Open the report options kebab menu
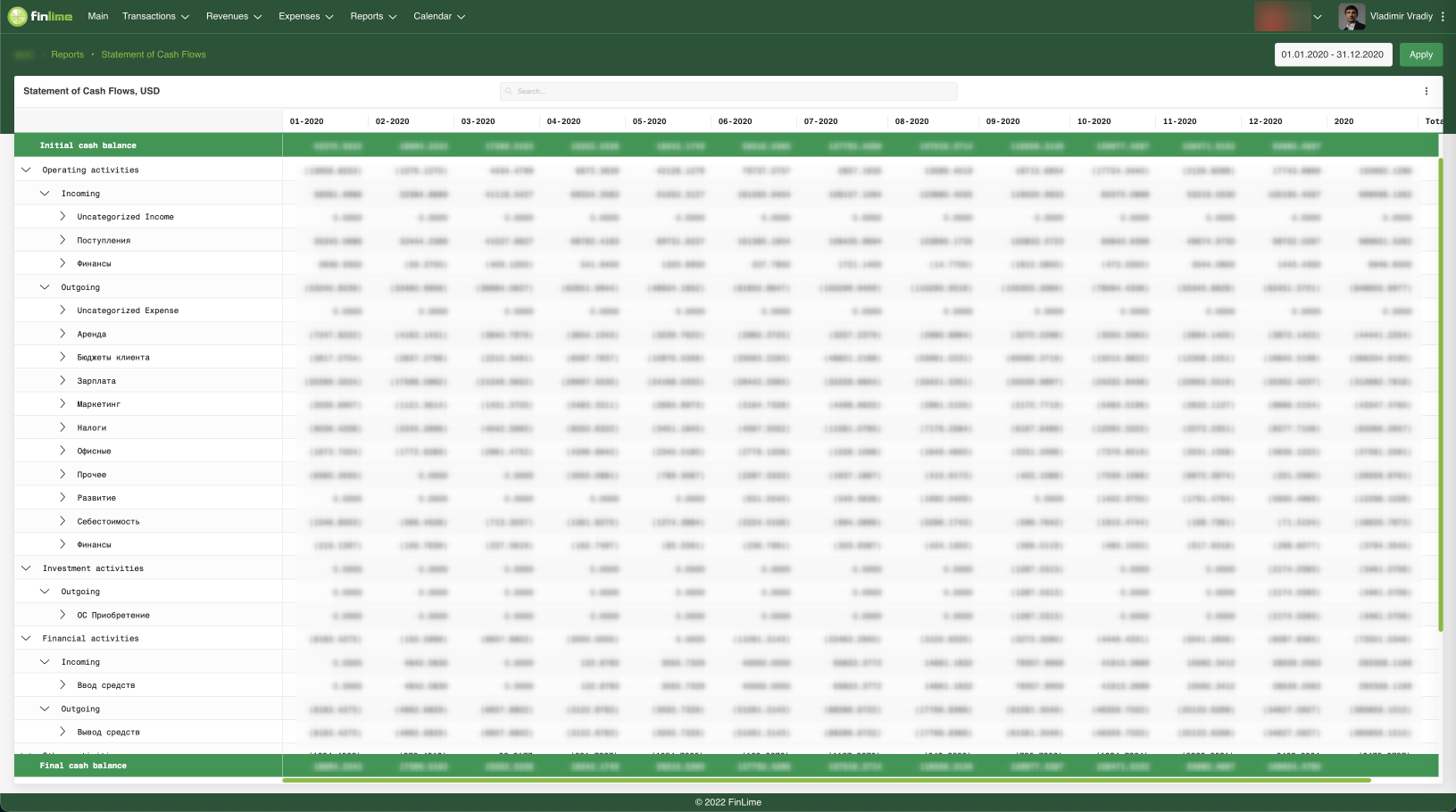This screenshot has height=812, width=1456. coord(1427,91)
